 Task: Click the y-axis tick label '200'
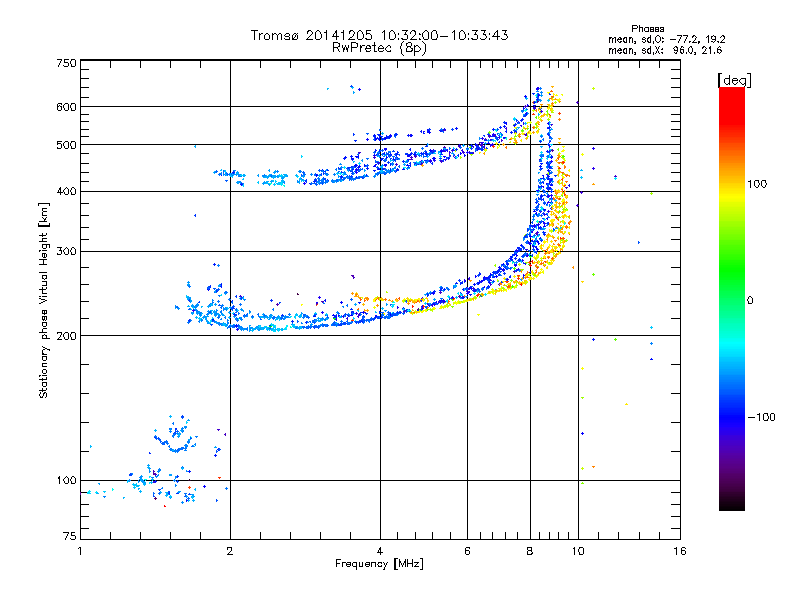coord(66,336)
